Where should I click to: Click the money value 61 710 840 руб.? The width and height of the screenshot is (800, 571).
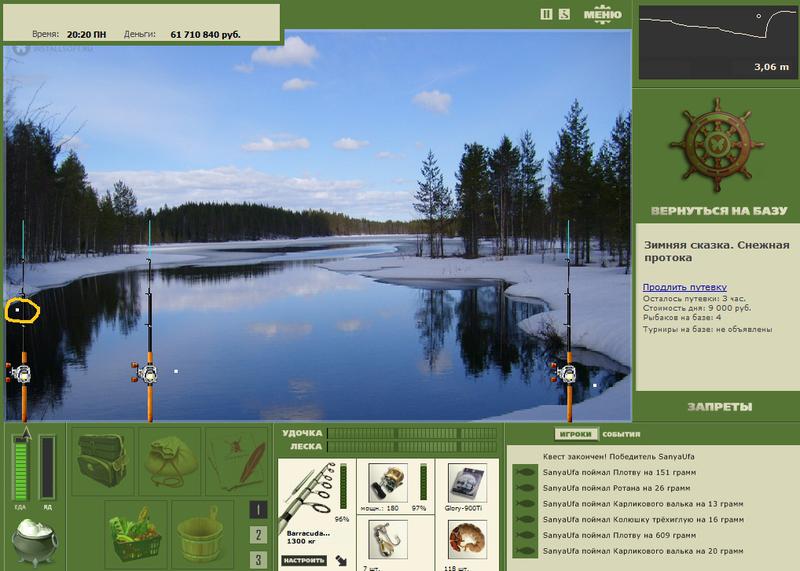click(205, 35)
